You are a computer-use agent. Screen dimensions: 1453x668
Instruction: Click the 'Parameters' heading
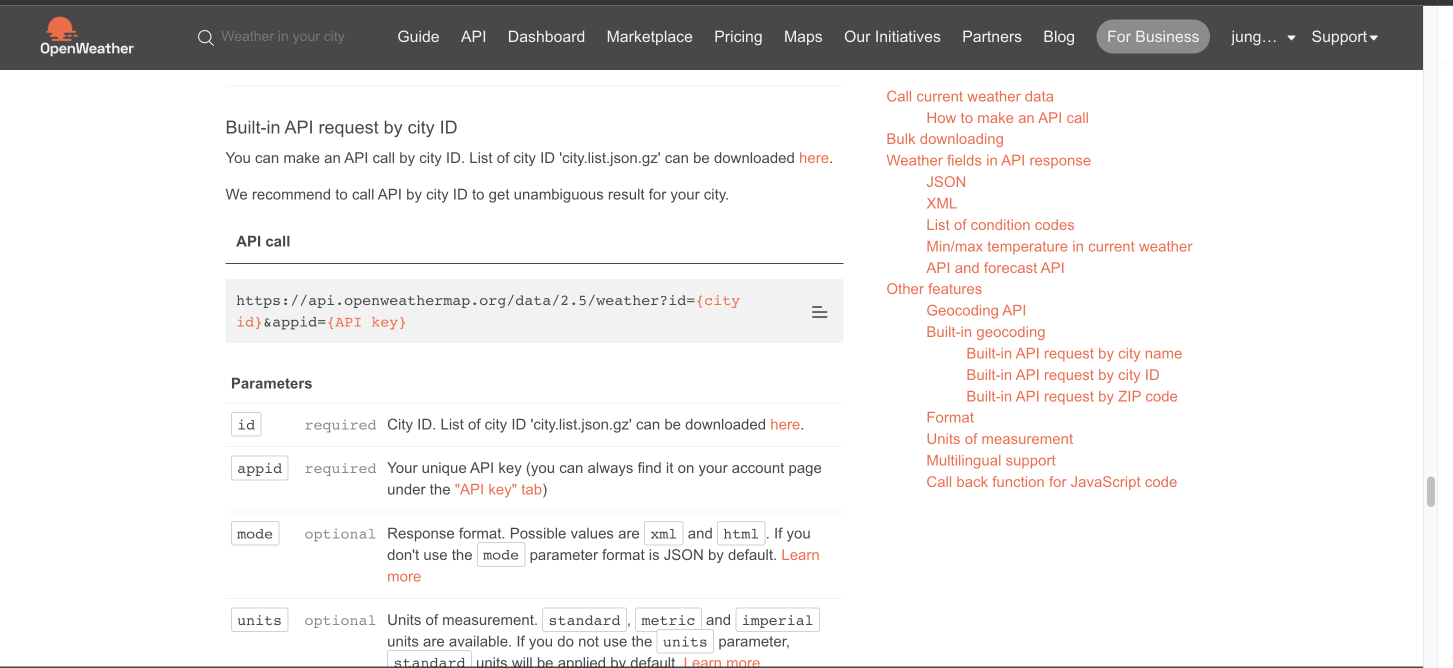pos(271,384)
